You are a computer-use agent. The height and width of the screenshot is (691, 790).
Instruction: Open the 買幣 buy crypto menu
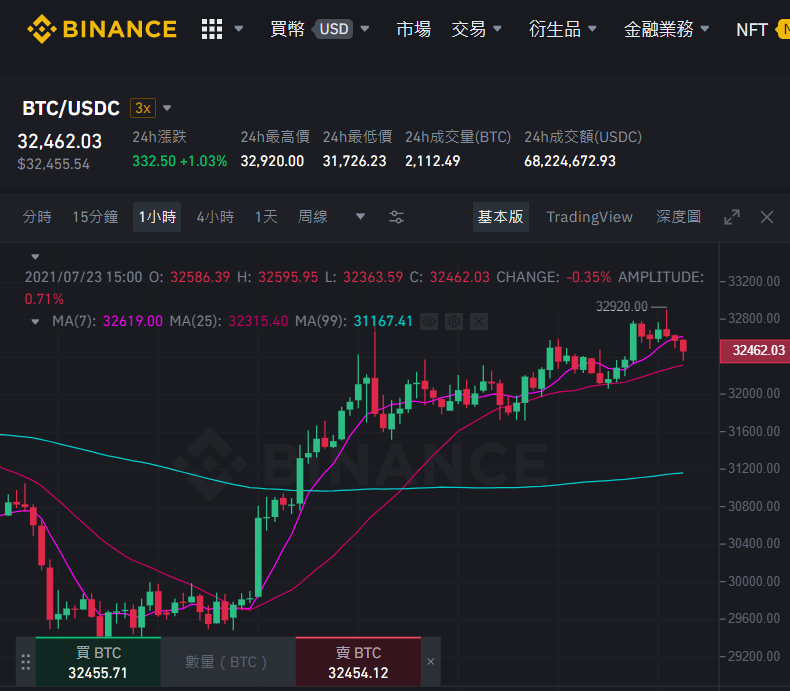287,29
